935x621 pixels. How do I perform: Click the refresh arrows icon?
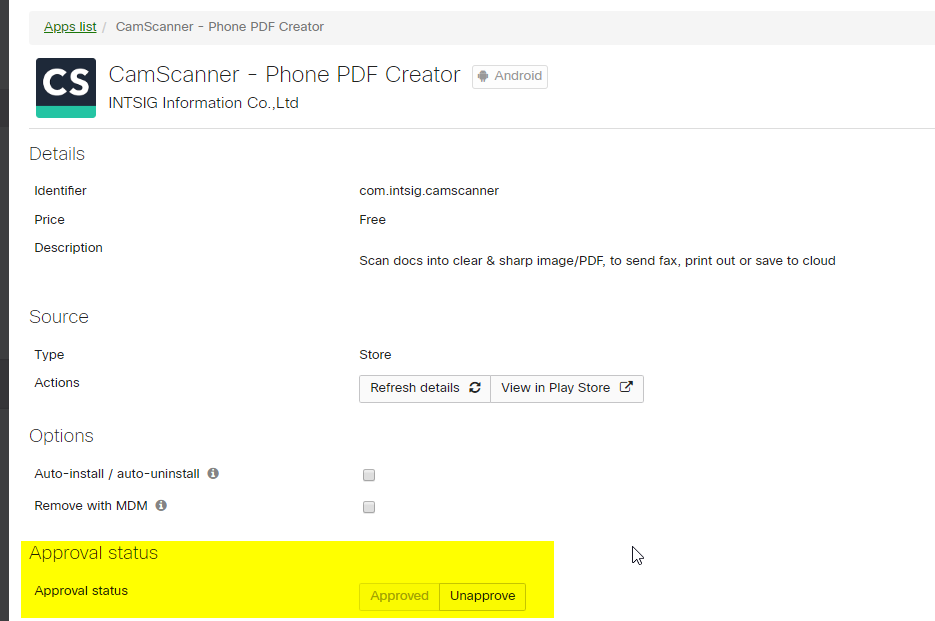click(475, 388)
